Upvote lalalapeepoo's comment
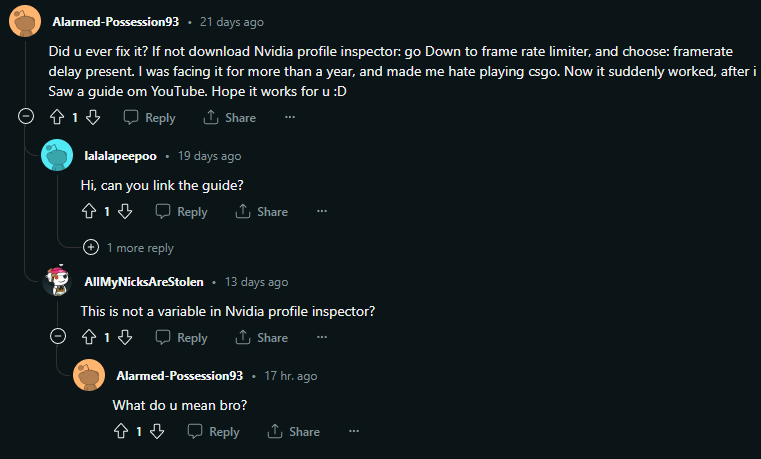This screenshot has height=459, width=761. 89,211
